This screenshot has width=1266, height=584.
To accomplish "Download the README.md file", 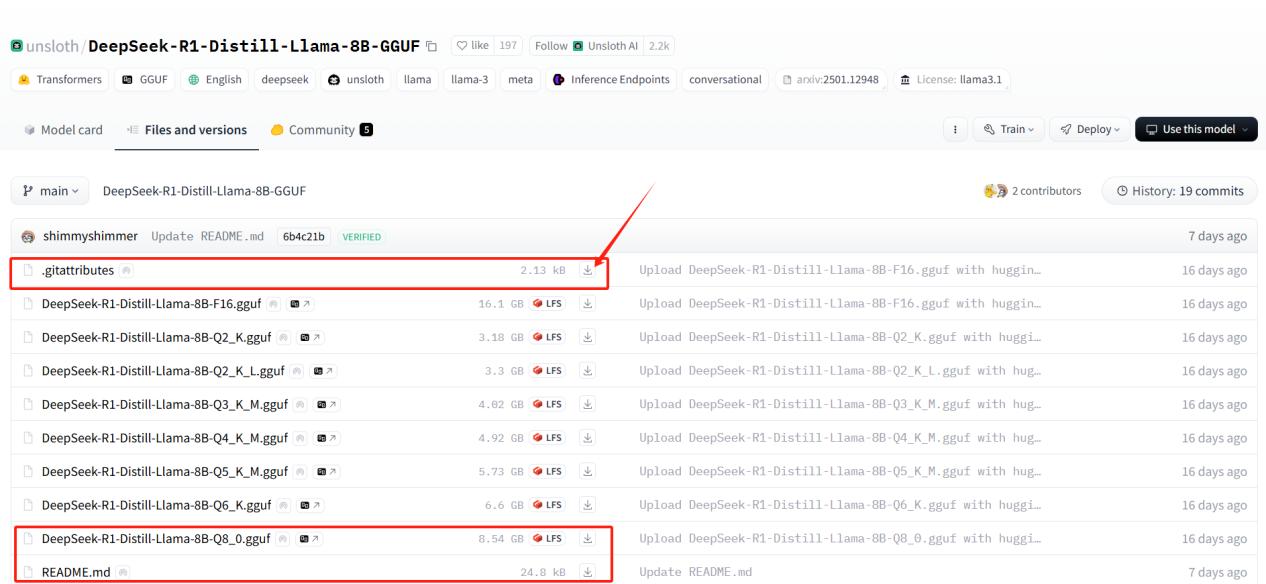I will coord(588,573).
